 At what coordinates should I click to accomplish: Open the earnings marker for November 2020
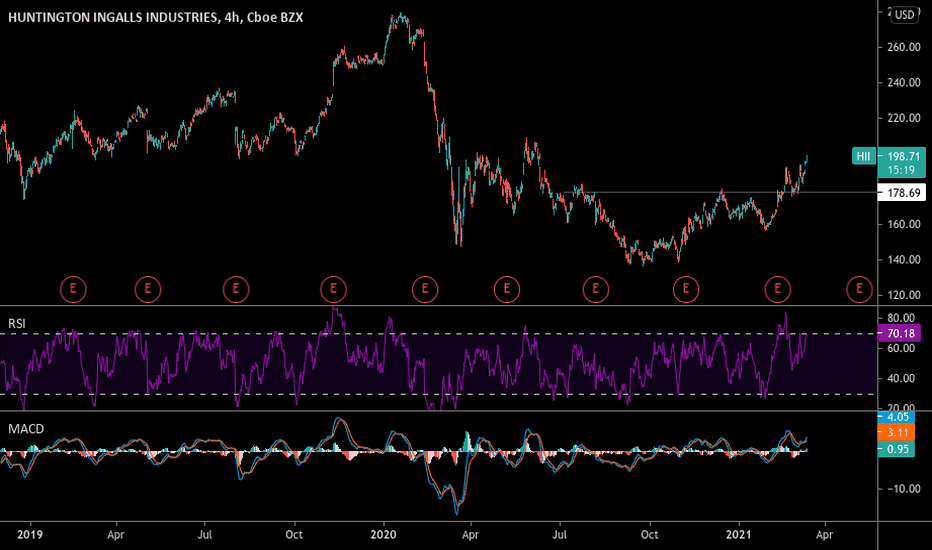686,290
